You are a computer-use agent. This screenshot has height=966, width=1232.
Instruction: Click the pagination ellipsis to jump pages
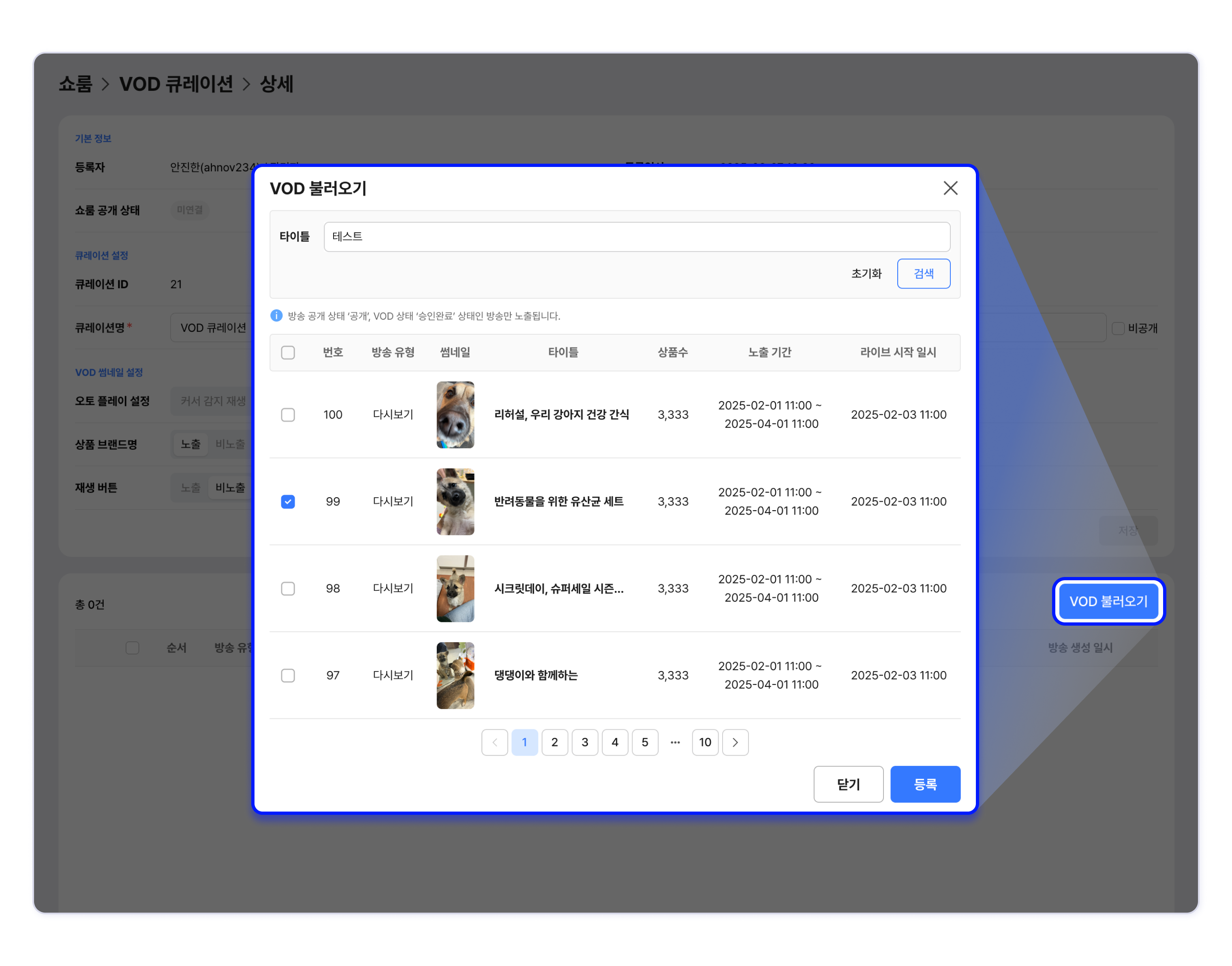pos(675,742)
